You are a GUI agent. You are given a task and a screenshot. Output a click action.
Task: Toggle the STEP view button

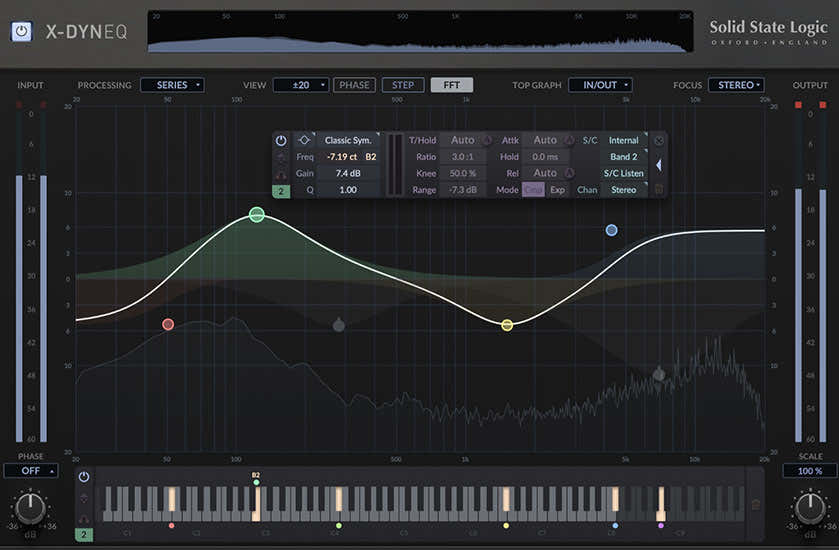tap(403, 85)
